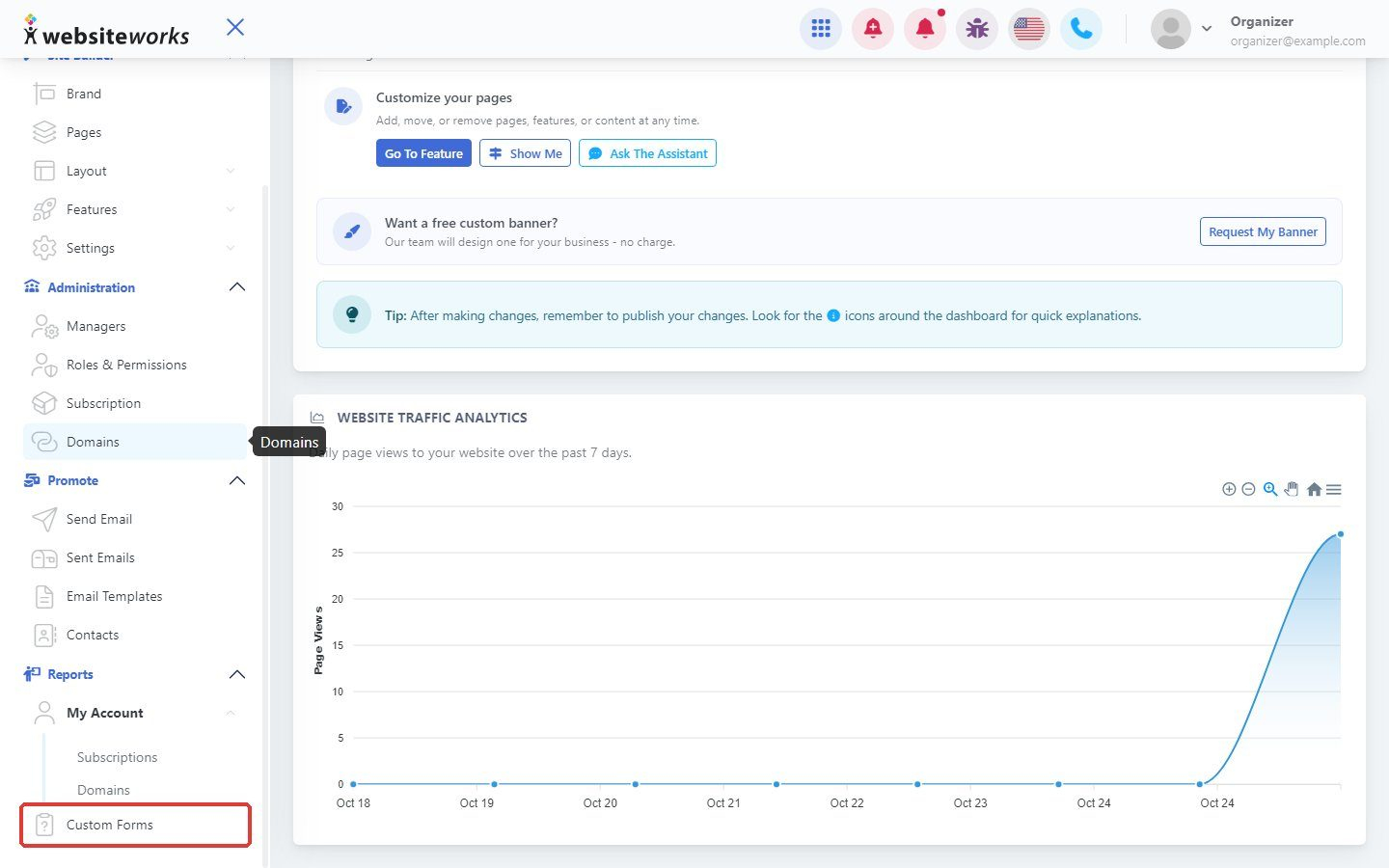Click the Request My Banner button
Viewport: 1389px width, 868px height.
pyautogui.click(x=1263, y=231)
